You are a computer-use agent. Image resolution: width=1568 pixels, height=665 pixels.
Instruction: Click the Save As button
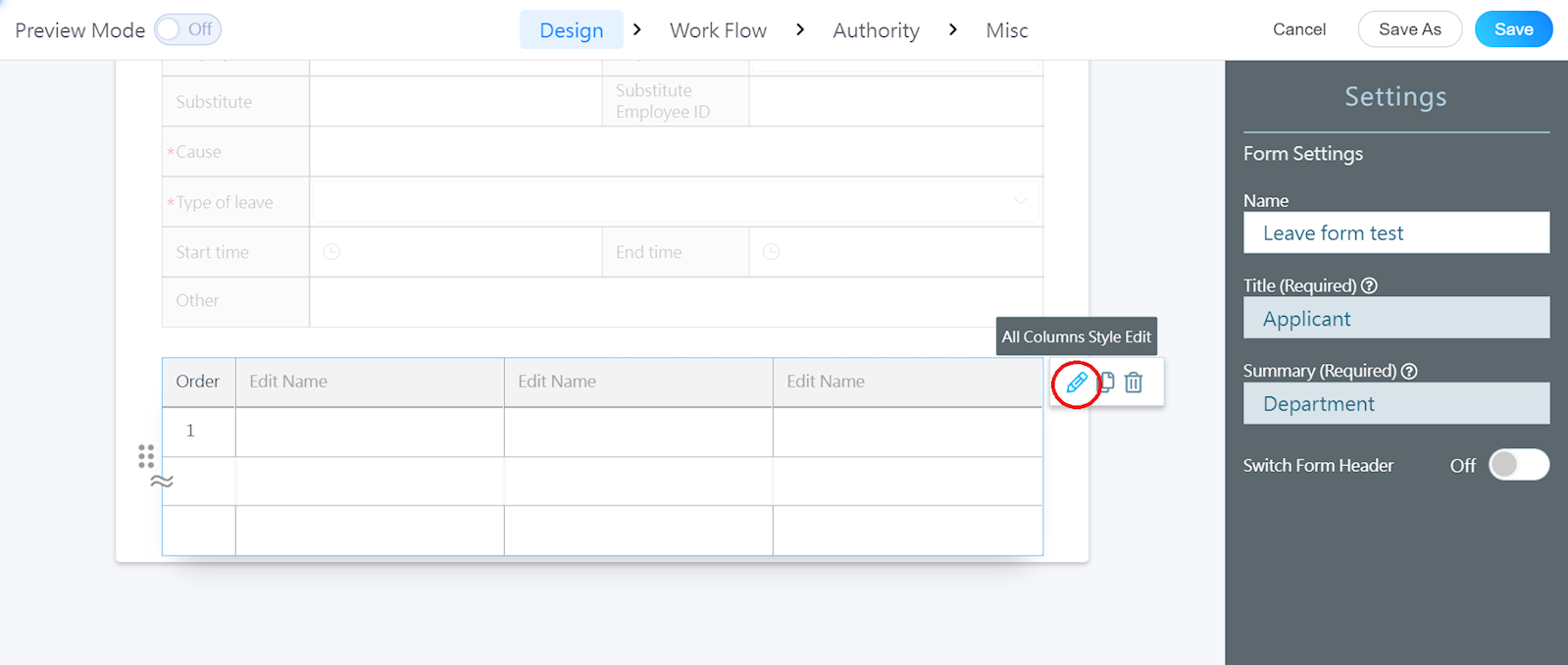1409,29
